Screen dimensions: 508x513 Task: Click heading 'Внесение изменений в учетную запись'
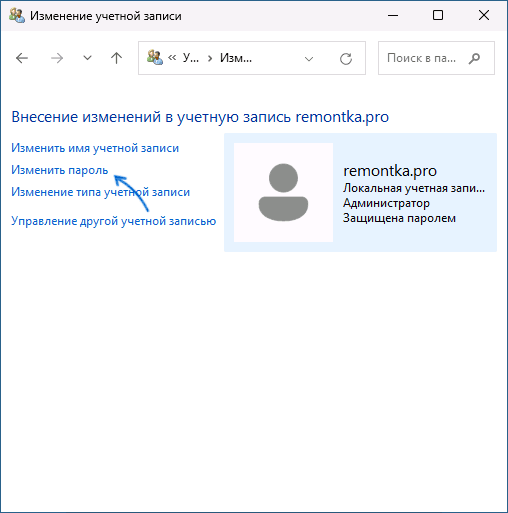tap(151, 117)
